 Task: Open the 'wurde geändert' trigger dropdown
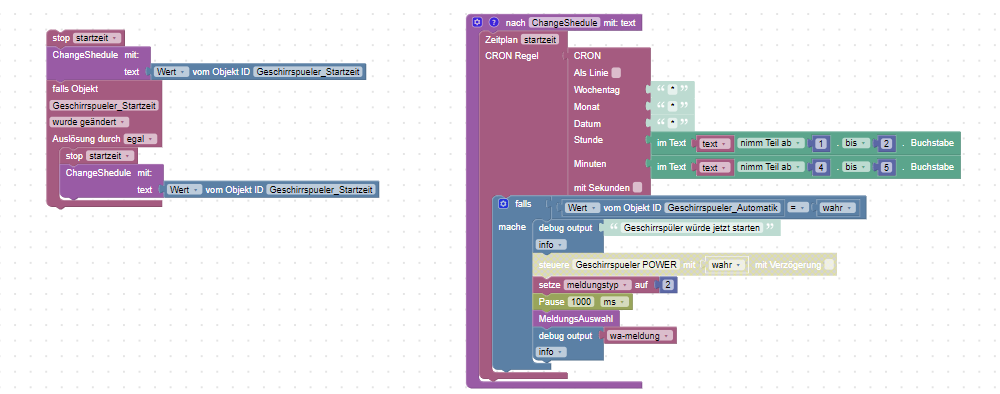point(89,122)
